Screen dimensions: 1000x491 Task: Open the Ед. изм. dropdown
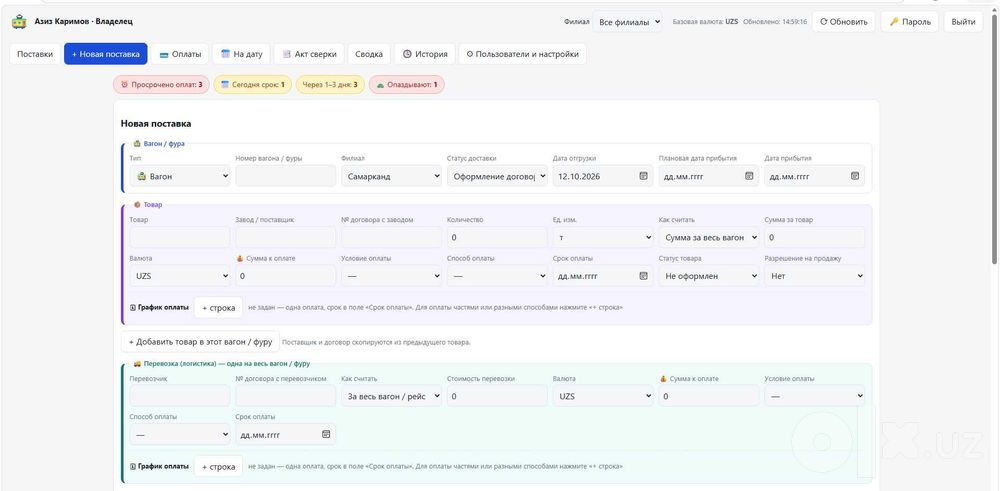[x=603, y=237]
